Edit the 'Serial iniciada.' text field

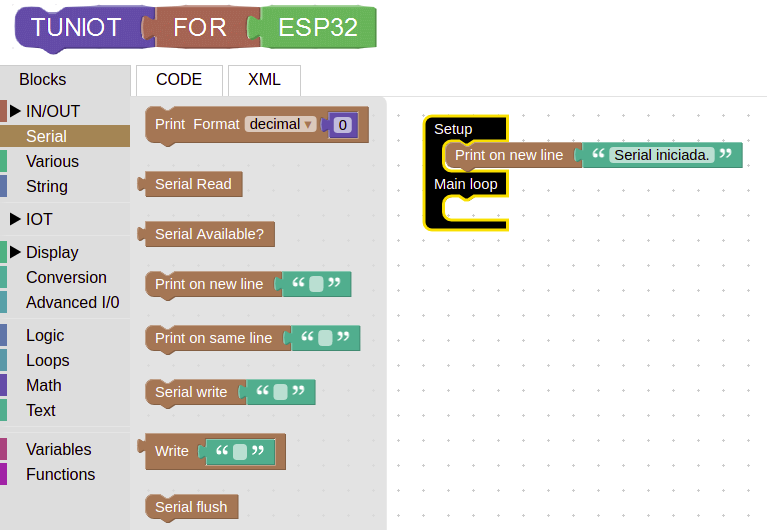661,155
